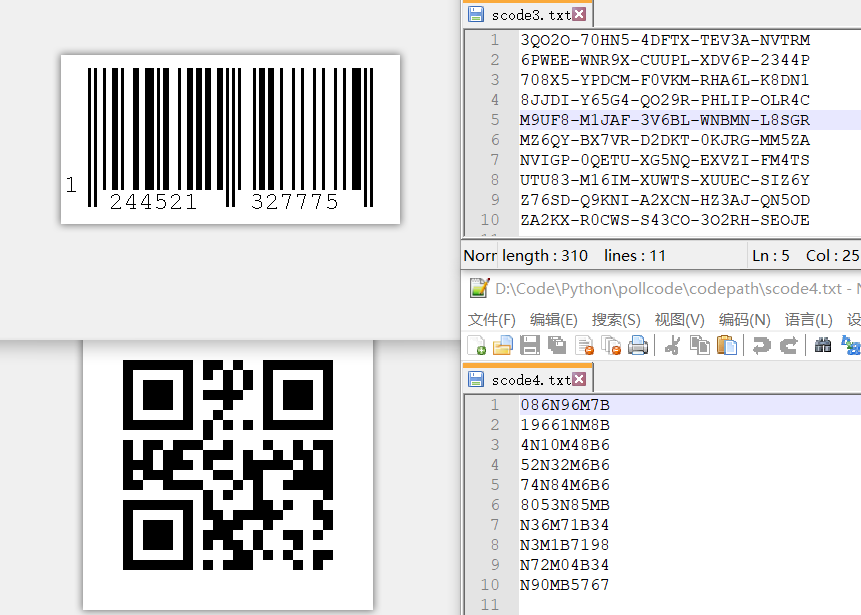The image size is (861, 615).
Task: Click the line 4N10M48B6 in scode4.txt
Action: pyautogui.click(x=565, y=445)
